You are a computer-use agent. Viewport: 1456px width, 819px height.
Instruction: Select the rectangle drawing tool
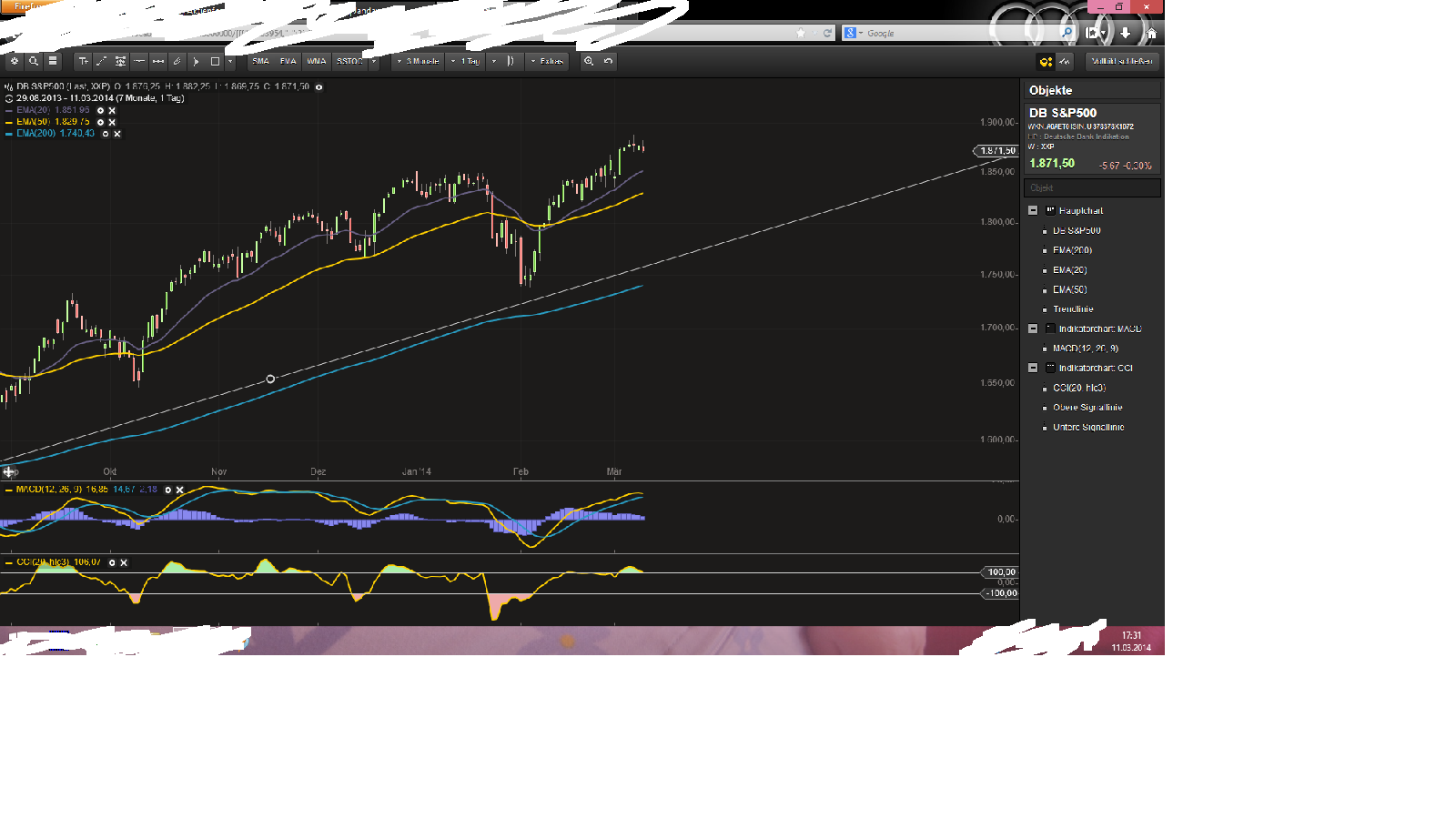click(x=215, y=61)
